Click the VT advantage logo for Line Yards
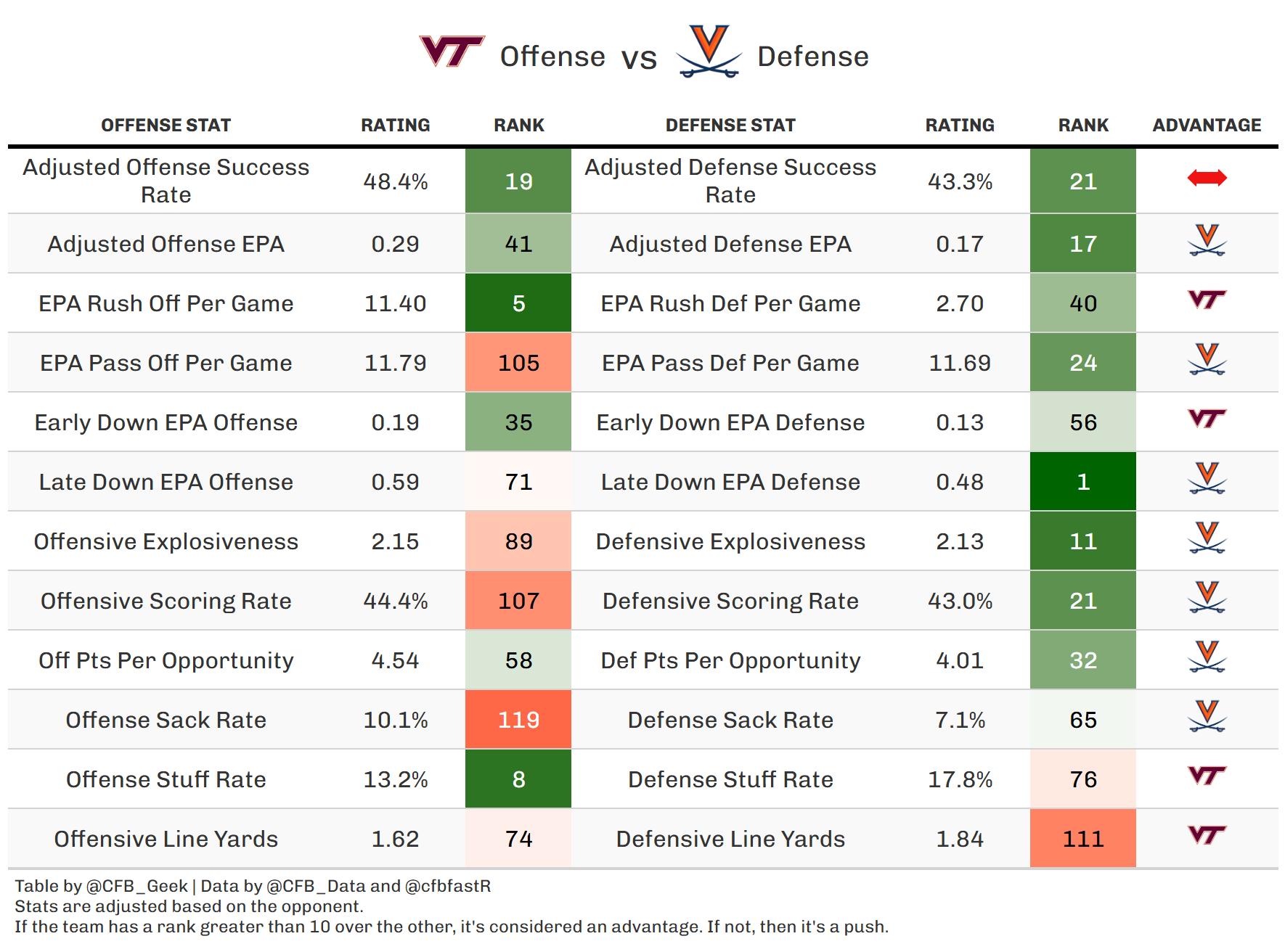Viewport: 1285px width, 952px height. coord(1207,834)
